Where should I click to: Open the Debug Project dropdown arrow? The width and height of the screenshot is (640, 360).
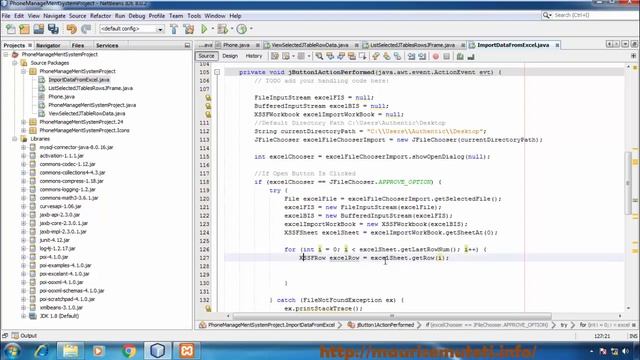pyautogui.click(x=231, y=29)
